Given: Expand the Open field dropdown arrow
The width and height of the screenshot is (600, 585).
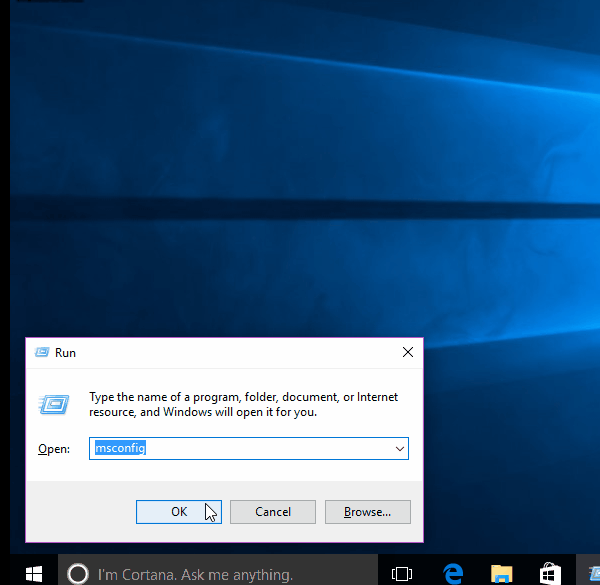Looking at the screenshot, I should click(399, 449).
